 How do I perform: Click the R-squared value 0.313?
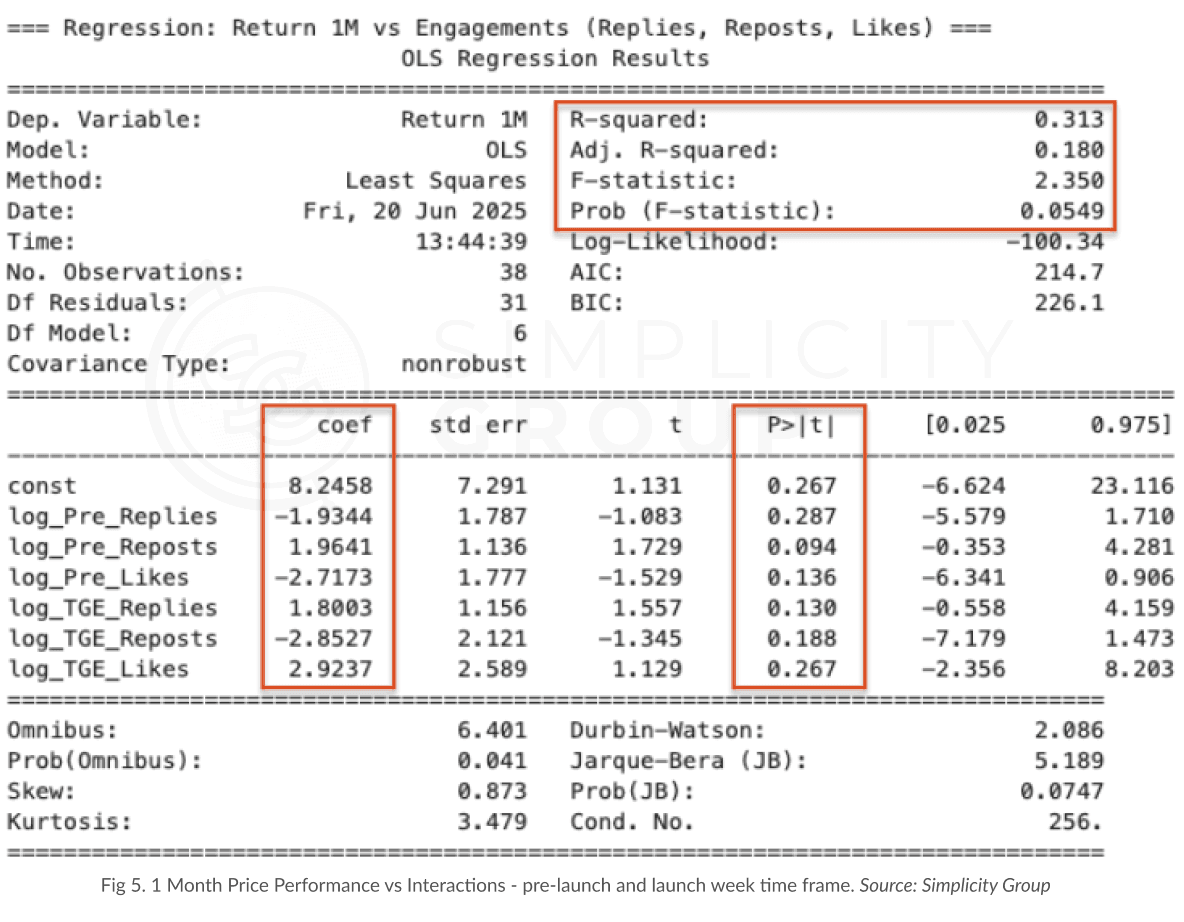(1068, 119)
